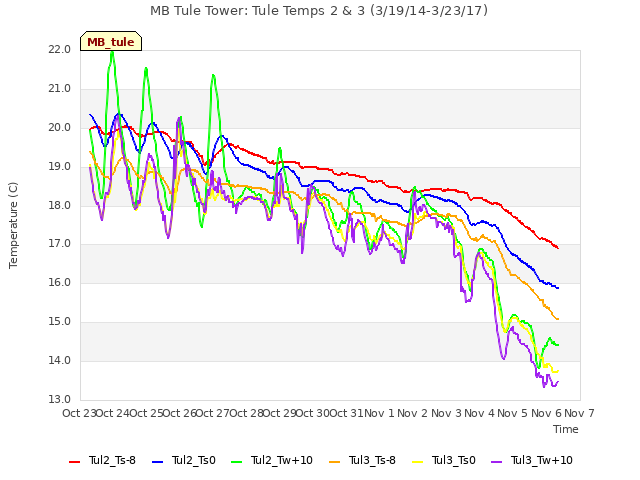Click the Nov 4 x-axis tick label
Image resolution: width=640 pixels, height=480 pixels.
pyautogui.click(x=480, y=413)
